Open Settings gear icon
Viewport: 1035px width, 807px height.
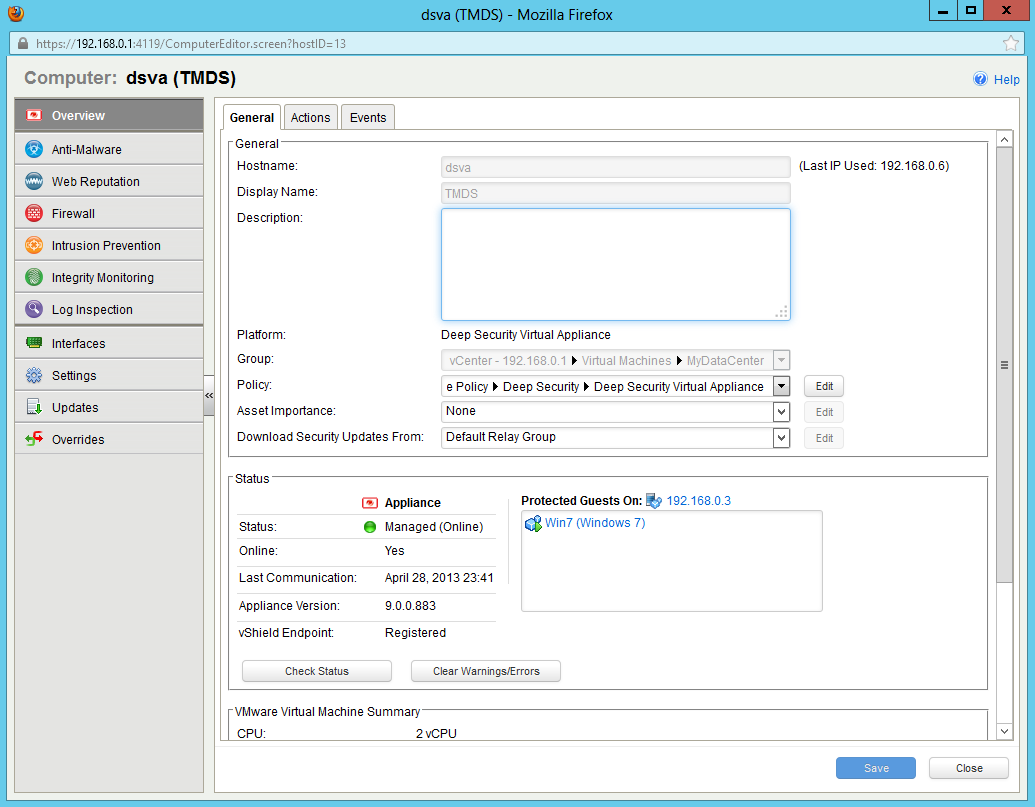tap(34, 375)
